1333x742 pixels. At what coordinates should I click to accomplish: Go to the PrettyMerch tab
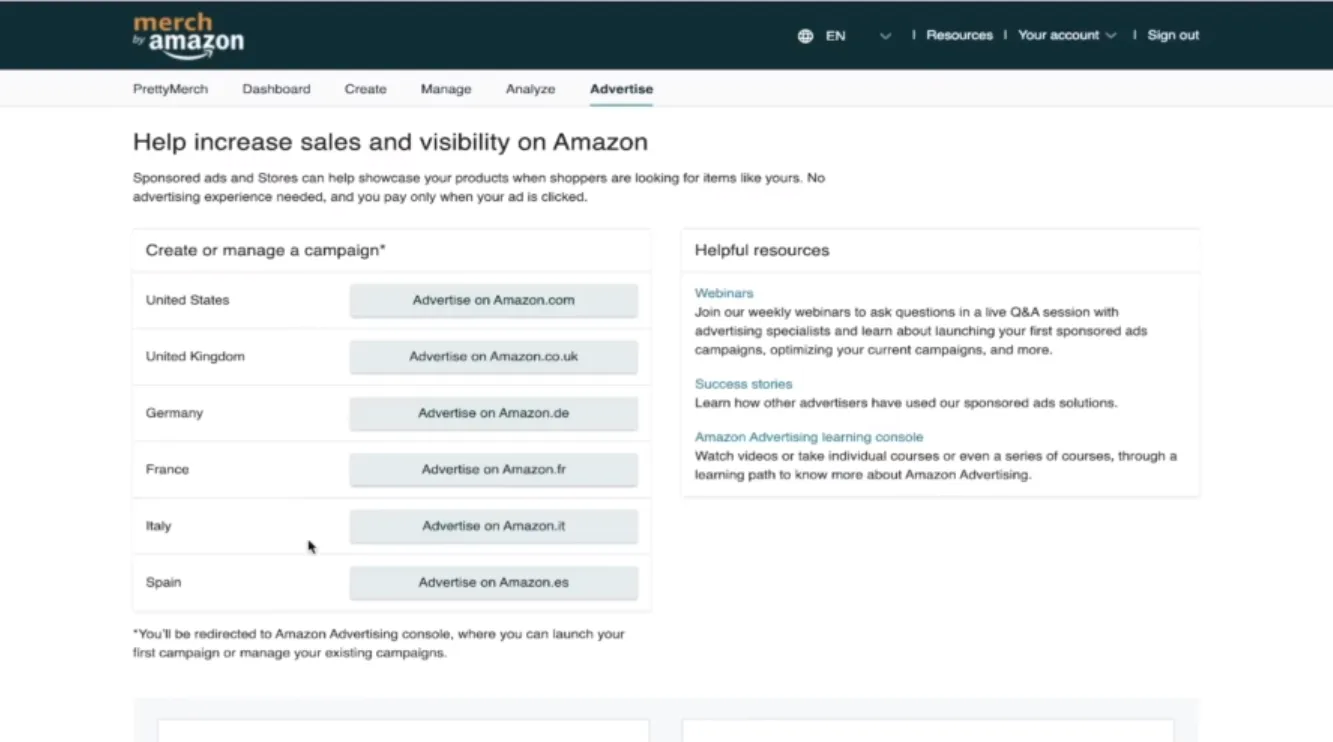pos(170,89)
